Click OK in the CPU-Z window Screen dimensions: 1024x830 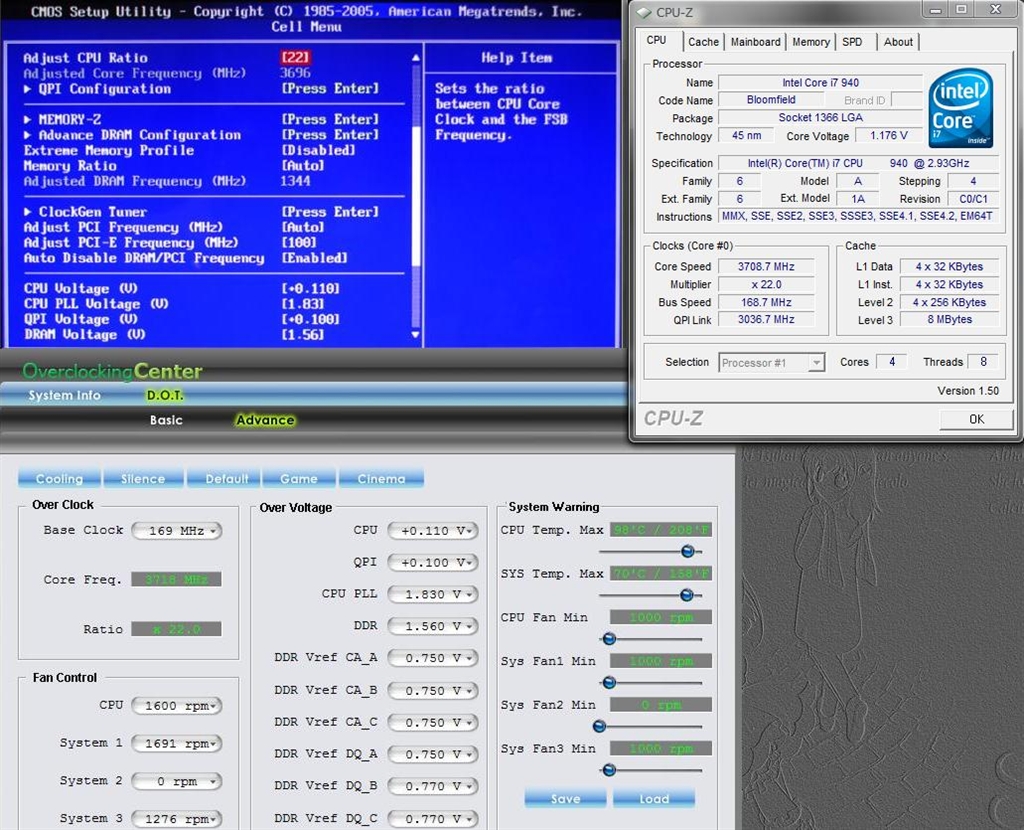click(x=976, y=419)
